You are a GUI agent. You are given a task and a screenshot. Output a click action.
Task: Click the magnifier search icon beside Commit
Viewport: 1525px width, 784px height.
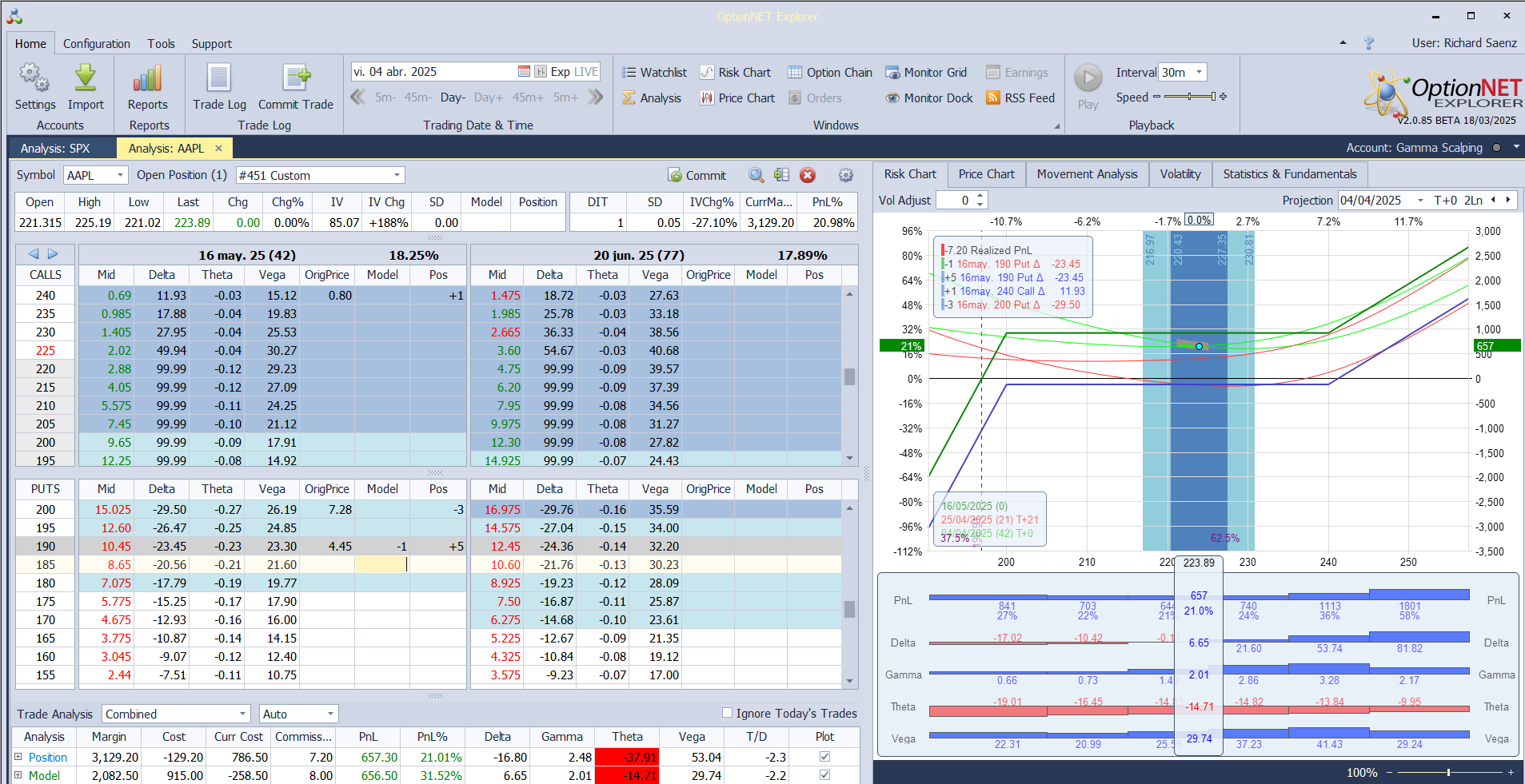coord(756,175)
